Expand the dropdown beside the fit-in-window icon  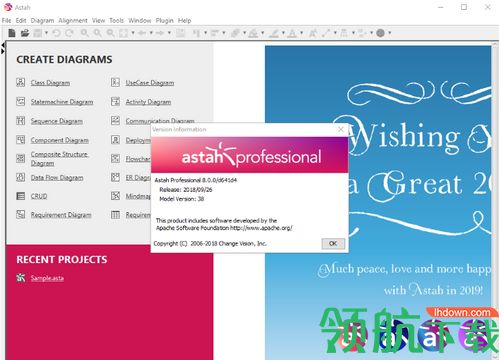[133, 33]
